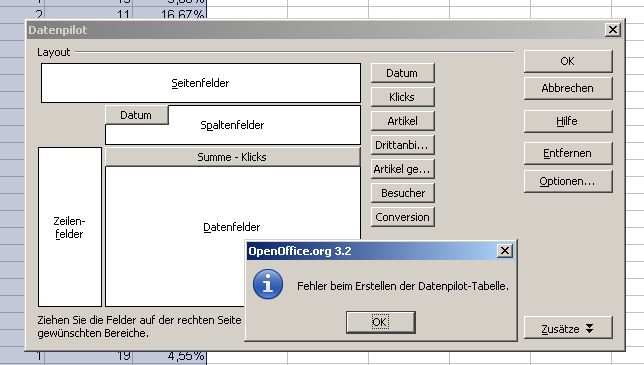Screen dimensions: 644x365
Task: Click the spreadsheet cell showing 4,55%
Action: point(169,357)
